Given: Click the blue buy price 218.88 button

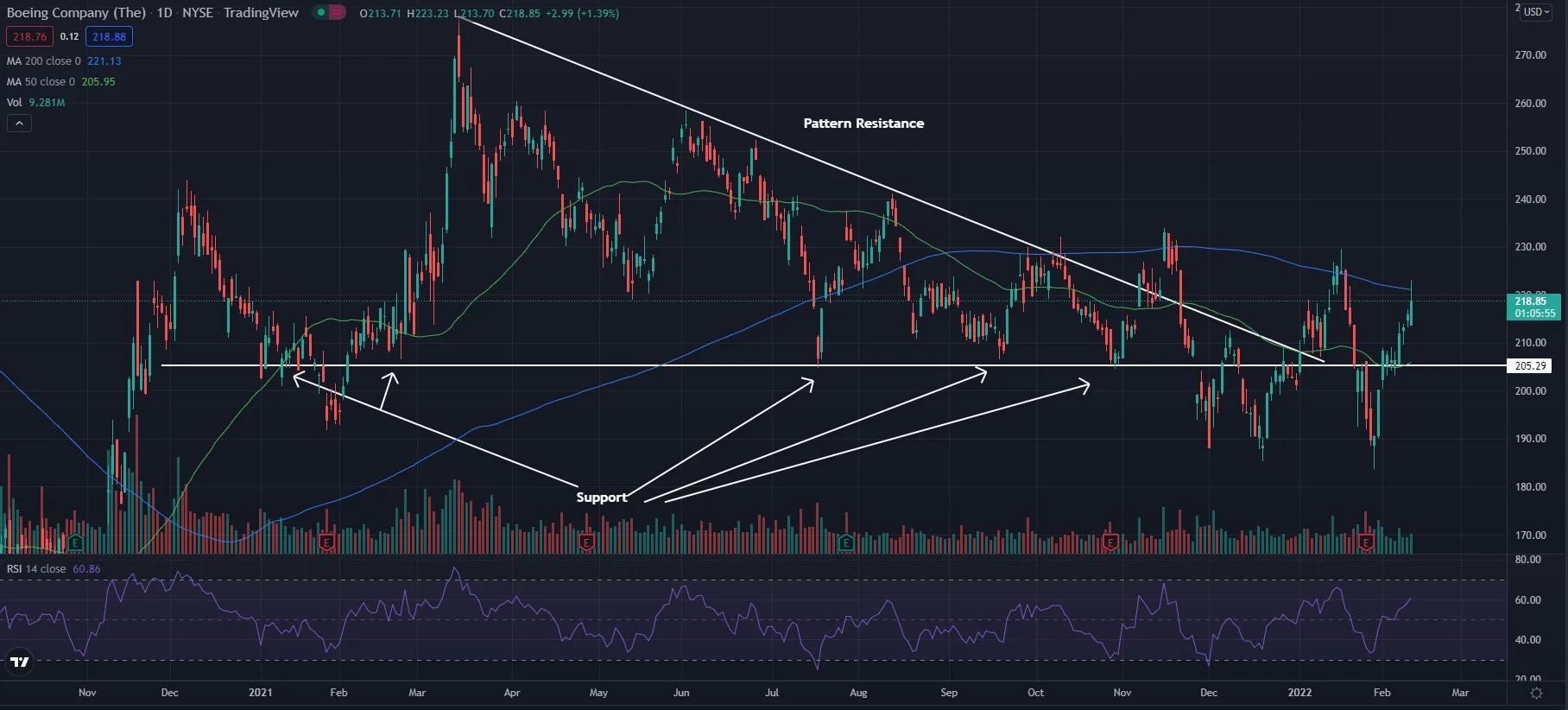Looking at the screenshot, I should click(x=109, y=36).
